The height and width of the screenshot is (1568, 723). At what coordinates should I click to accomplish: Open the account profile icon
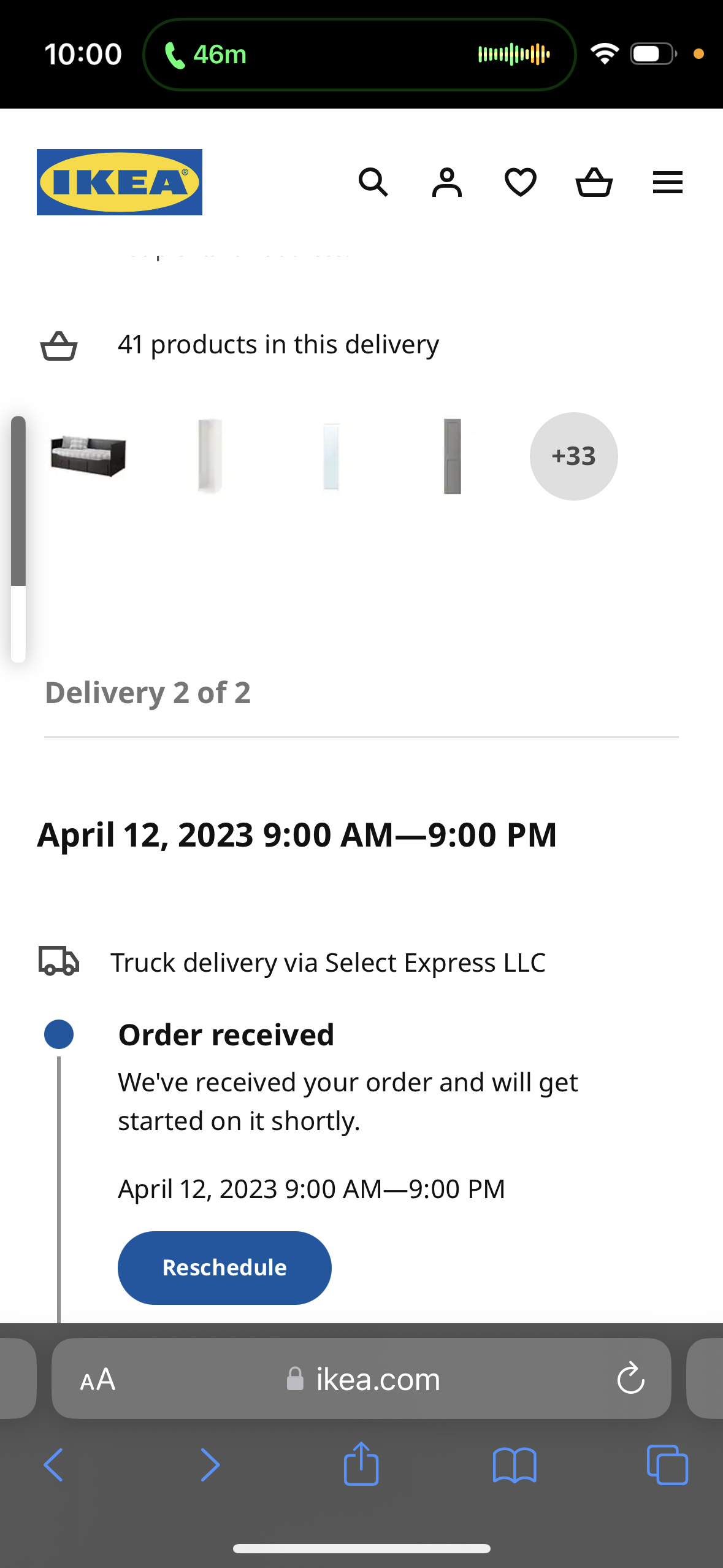[x=447, y=182]
